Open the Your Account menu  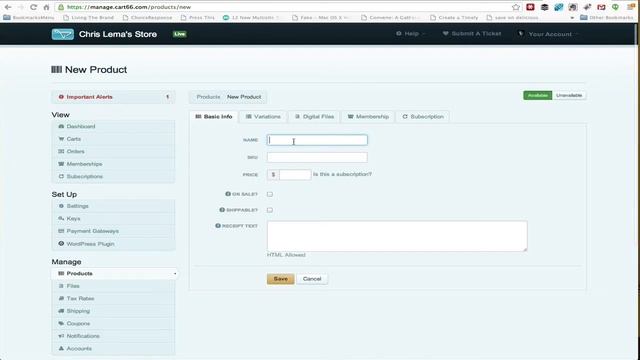coord(547,34)
